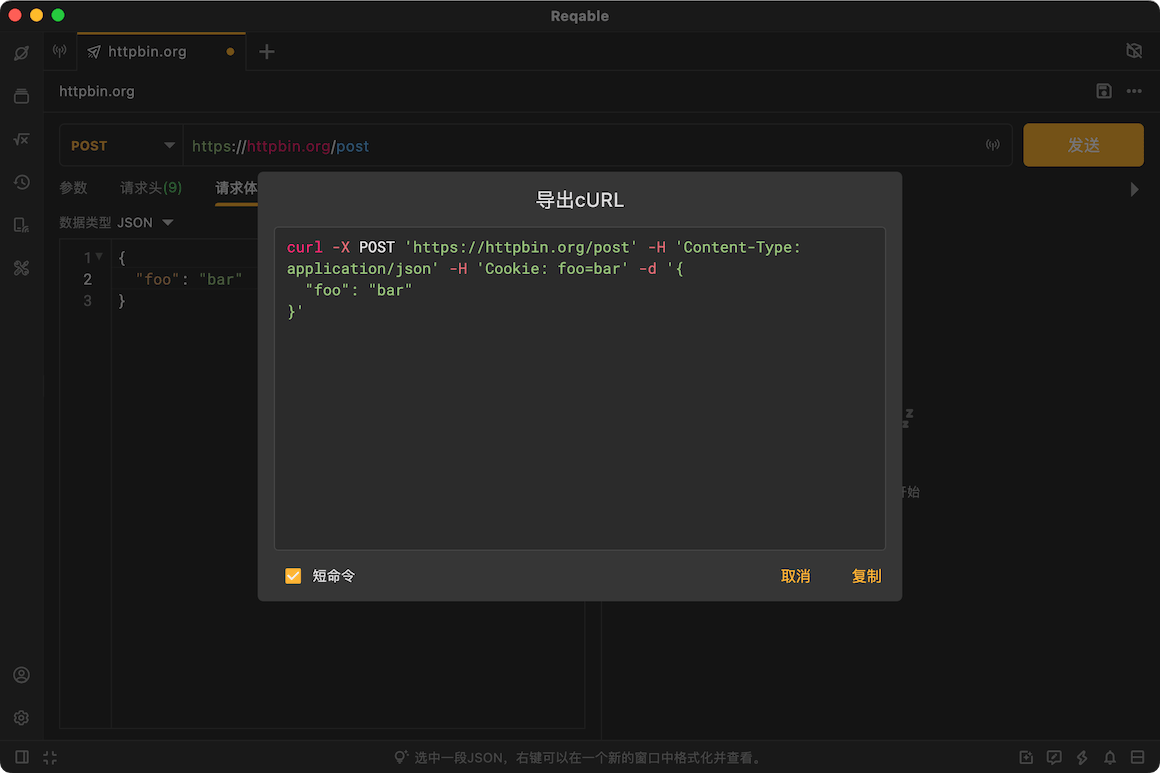Click the lightbulb tip icon in status bar
The image size is (1160, 773).
400,757
